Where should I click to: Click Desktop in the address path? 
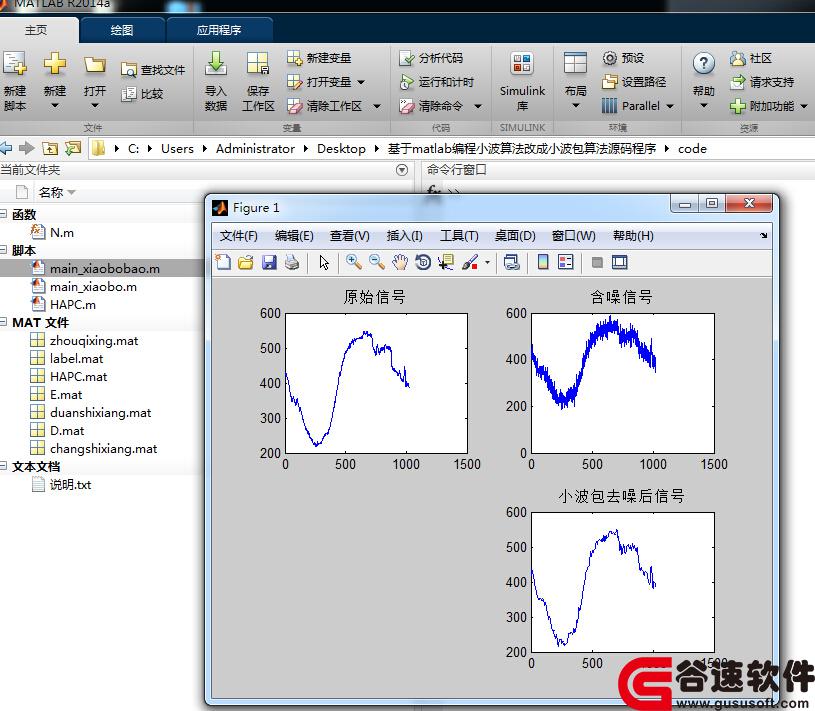[341, 149]
